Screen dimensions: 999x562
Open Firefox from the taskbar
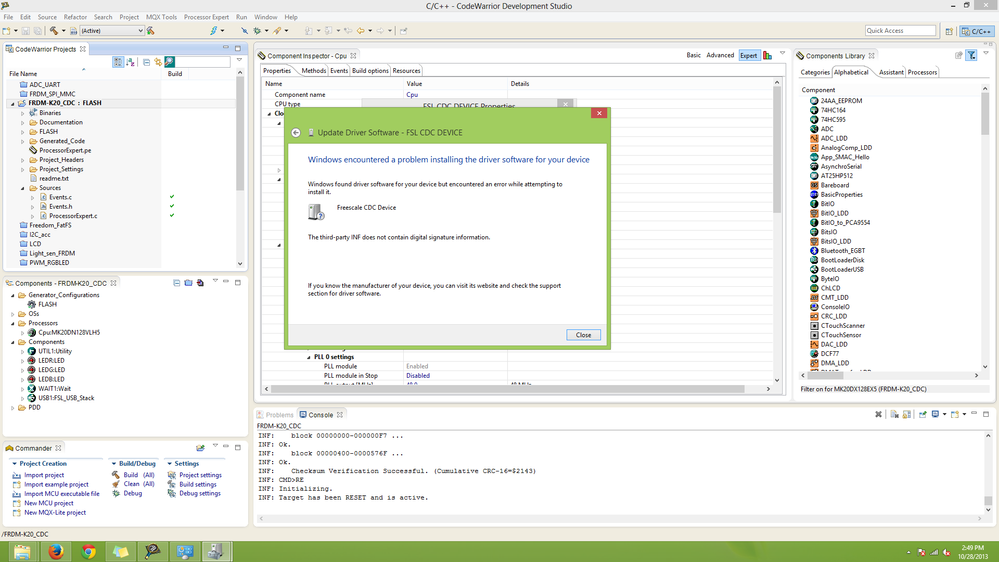[x=56, y=552]
